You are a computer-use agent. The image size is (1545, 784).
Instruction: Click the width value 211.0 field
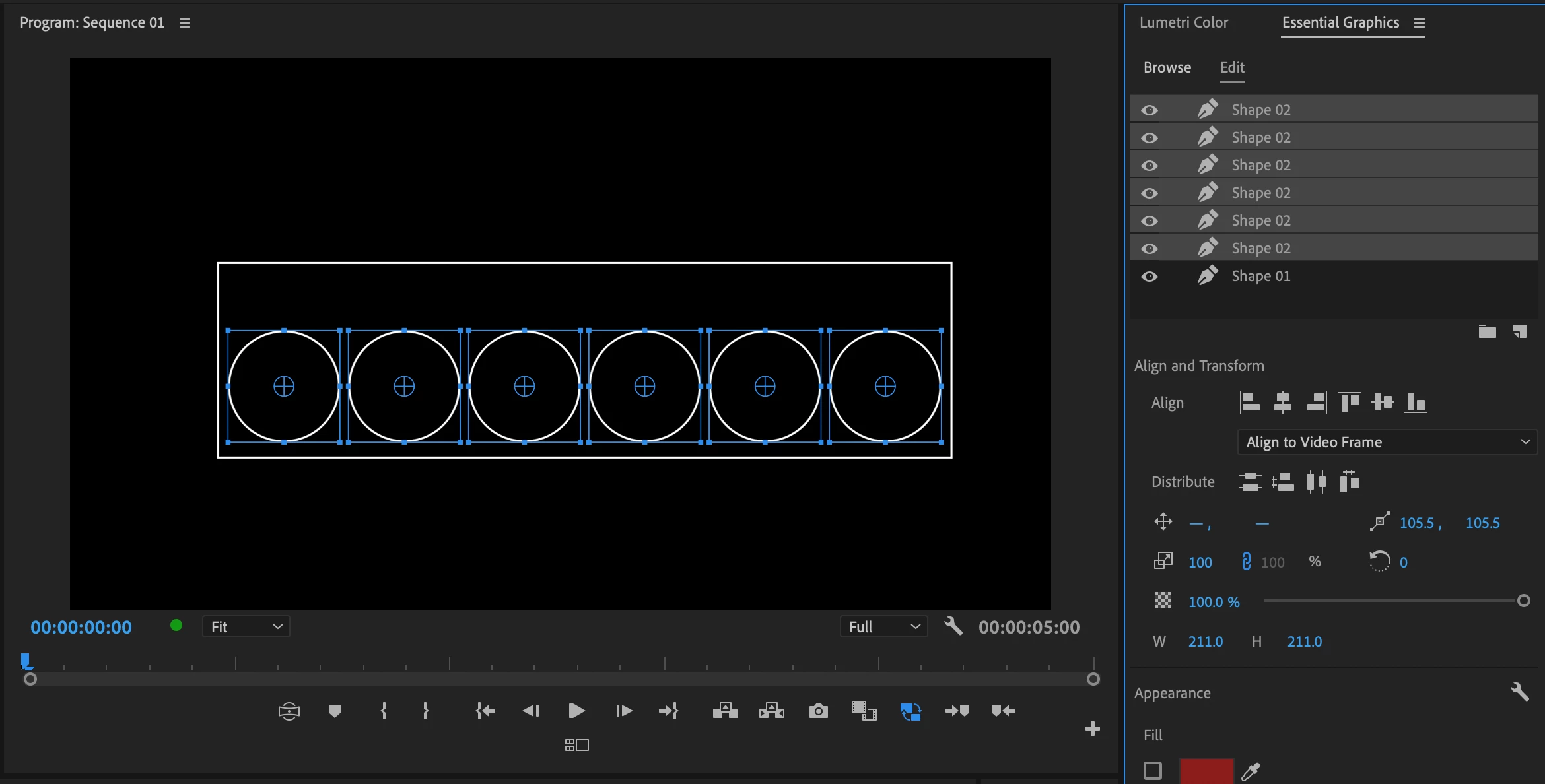coord(1205,641)
